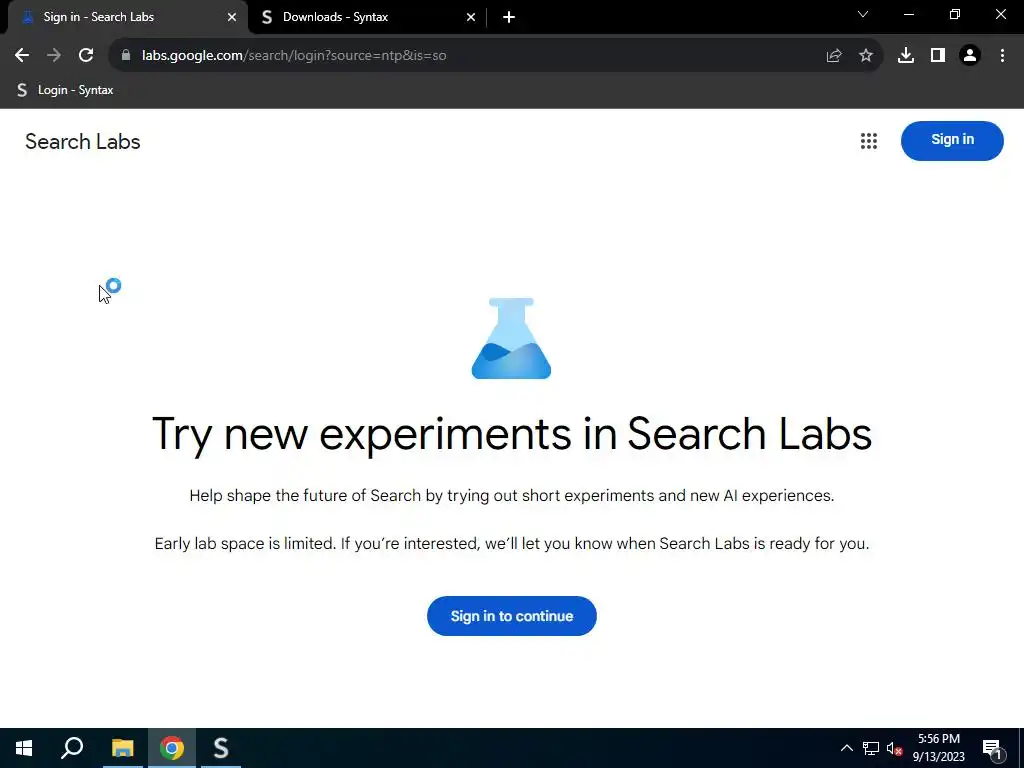Go back using the browser back arrow

click(22, 56)
